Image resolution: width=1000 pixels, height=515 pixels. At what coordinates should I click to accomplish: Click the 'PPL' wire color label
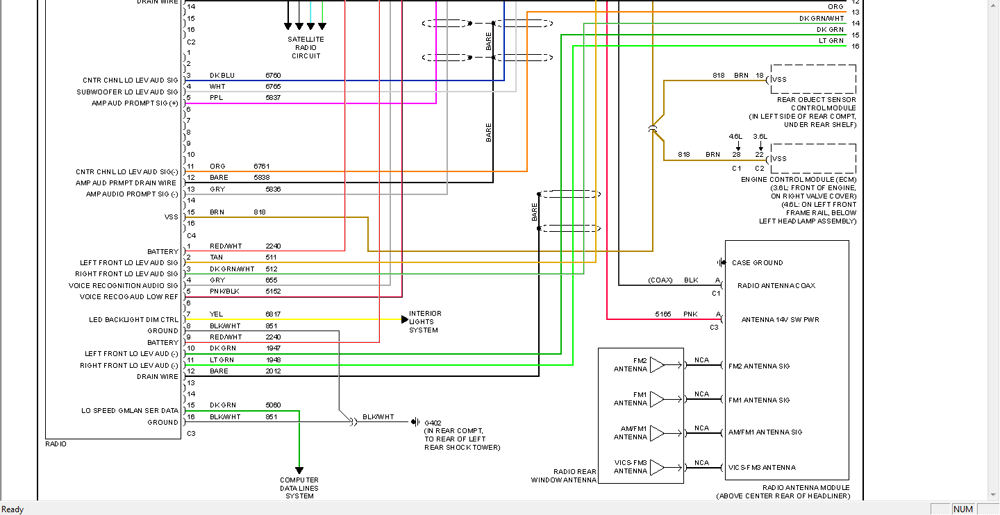coord(216,98)
